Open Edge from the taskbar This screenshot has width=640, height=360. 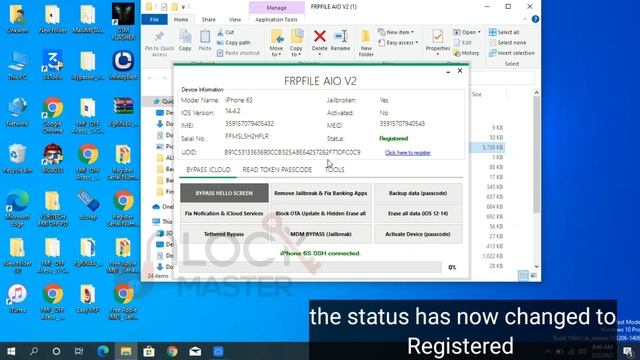[103, 351]
